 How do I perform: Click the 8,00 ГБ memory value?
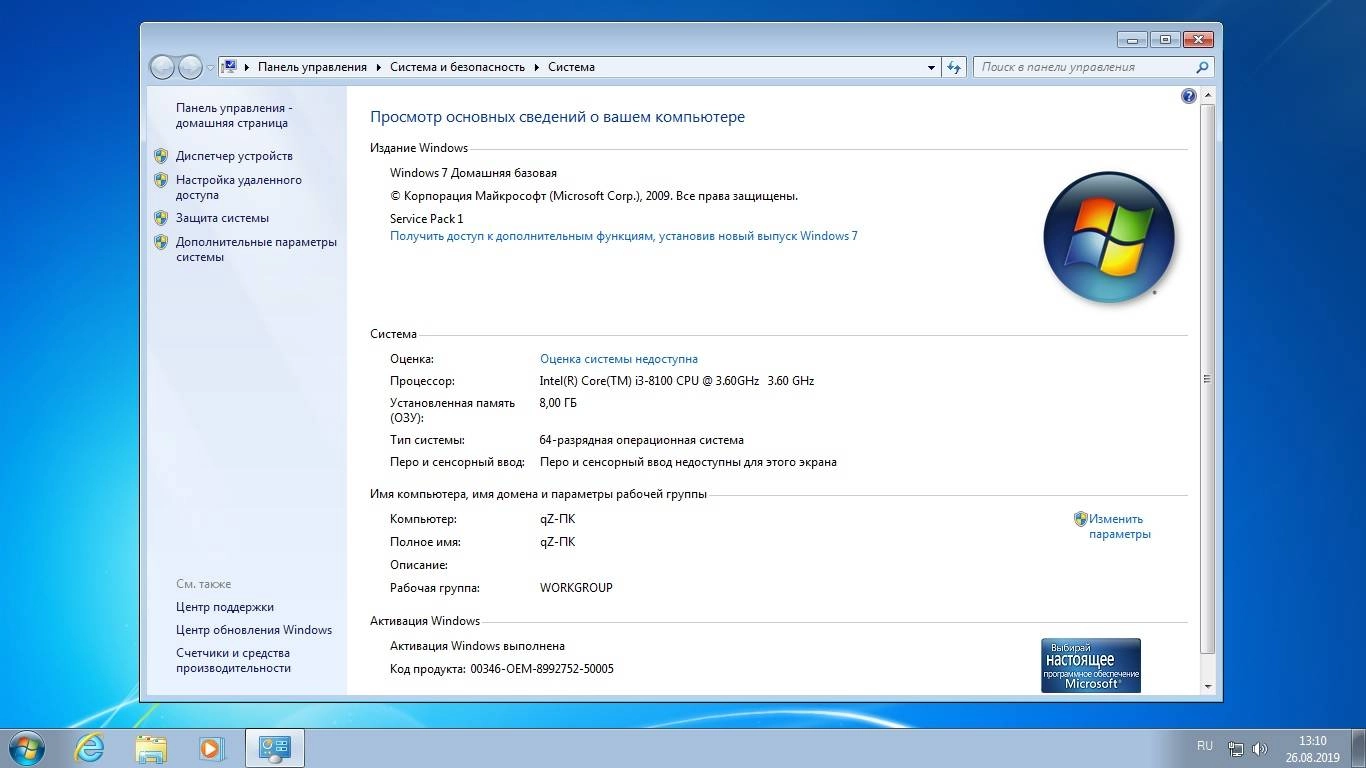pos(558,403)
